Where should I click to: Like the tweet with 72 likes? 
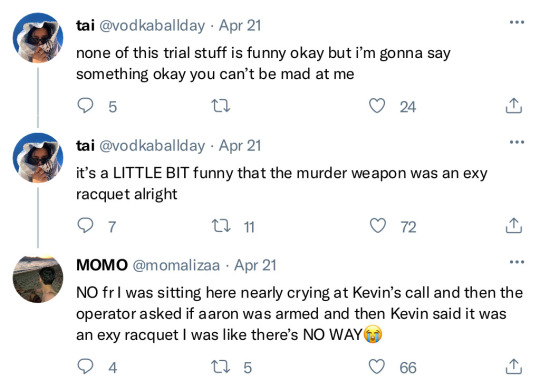click(377, 226)
